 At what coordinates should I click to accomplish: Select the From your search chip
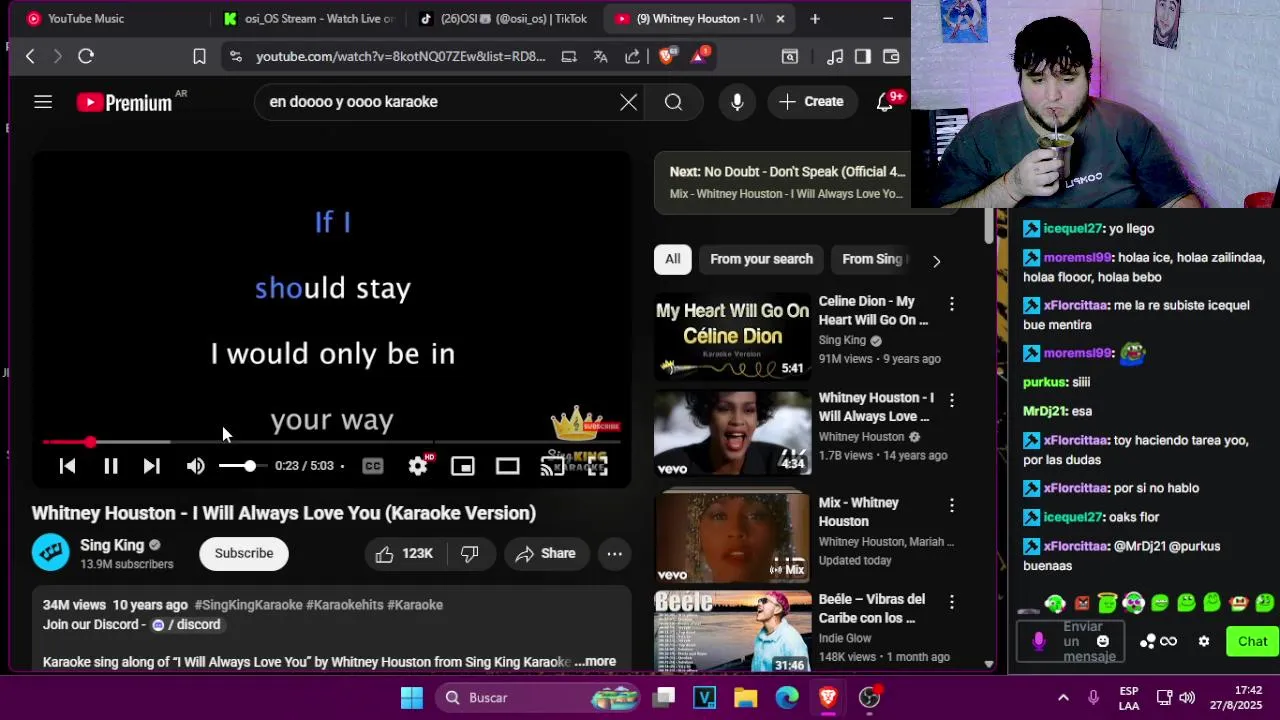tap(761, 259)
